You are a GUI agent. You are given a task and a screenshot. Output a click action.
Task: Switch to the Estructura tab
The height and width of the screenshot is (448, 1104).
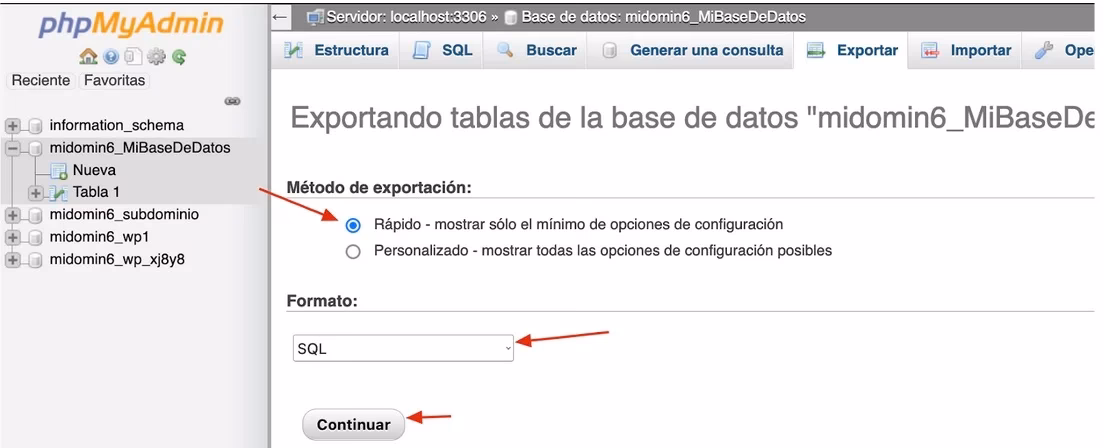click(x=336, y=51)
